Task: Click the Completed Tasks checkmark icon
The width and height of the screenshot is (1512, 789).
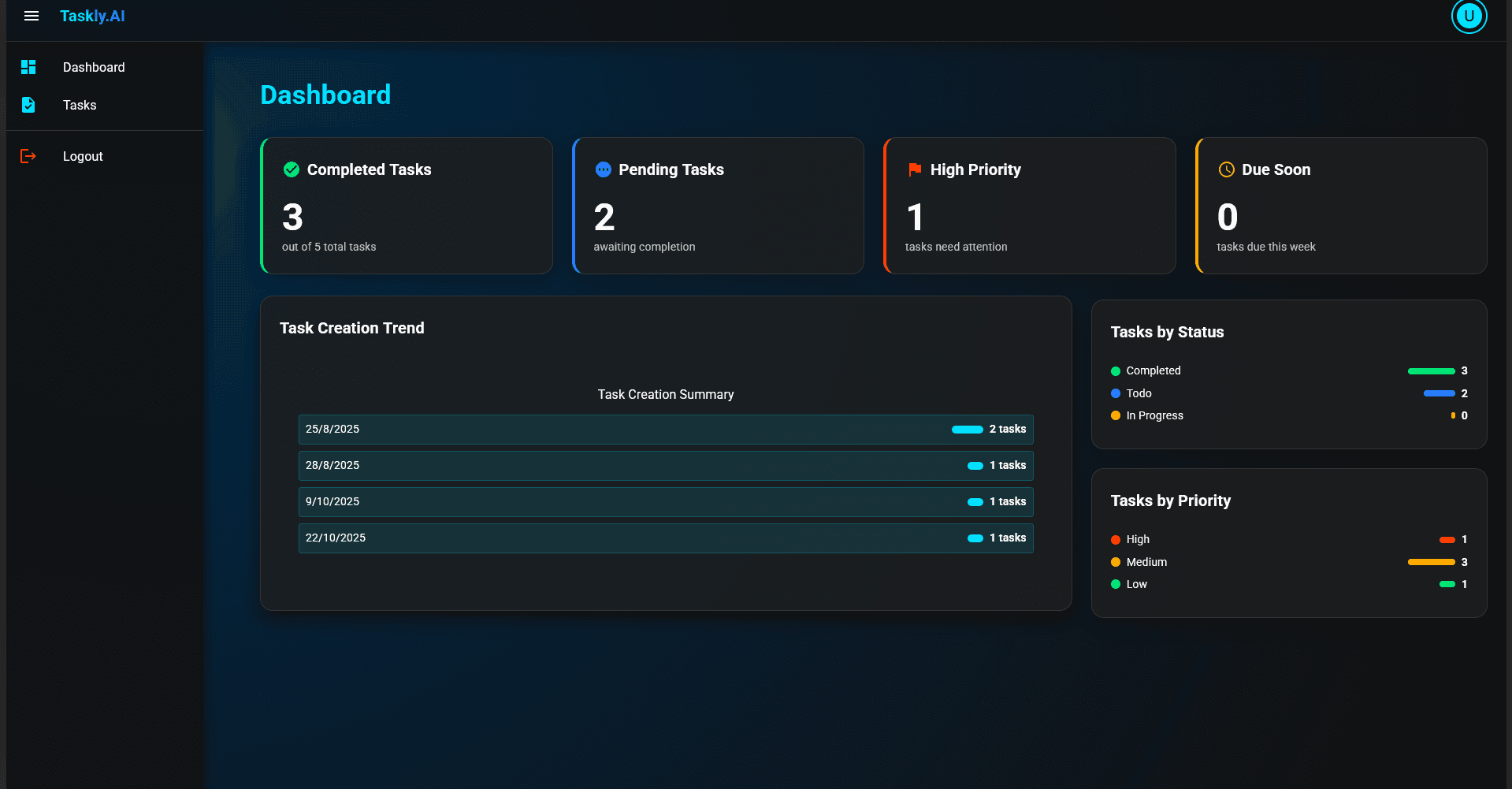Action: click(x=291, y=169)
